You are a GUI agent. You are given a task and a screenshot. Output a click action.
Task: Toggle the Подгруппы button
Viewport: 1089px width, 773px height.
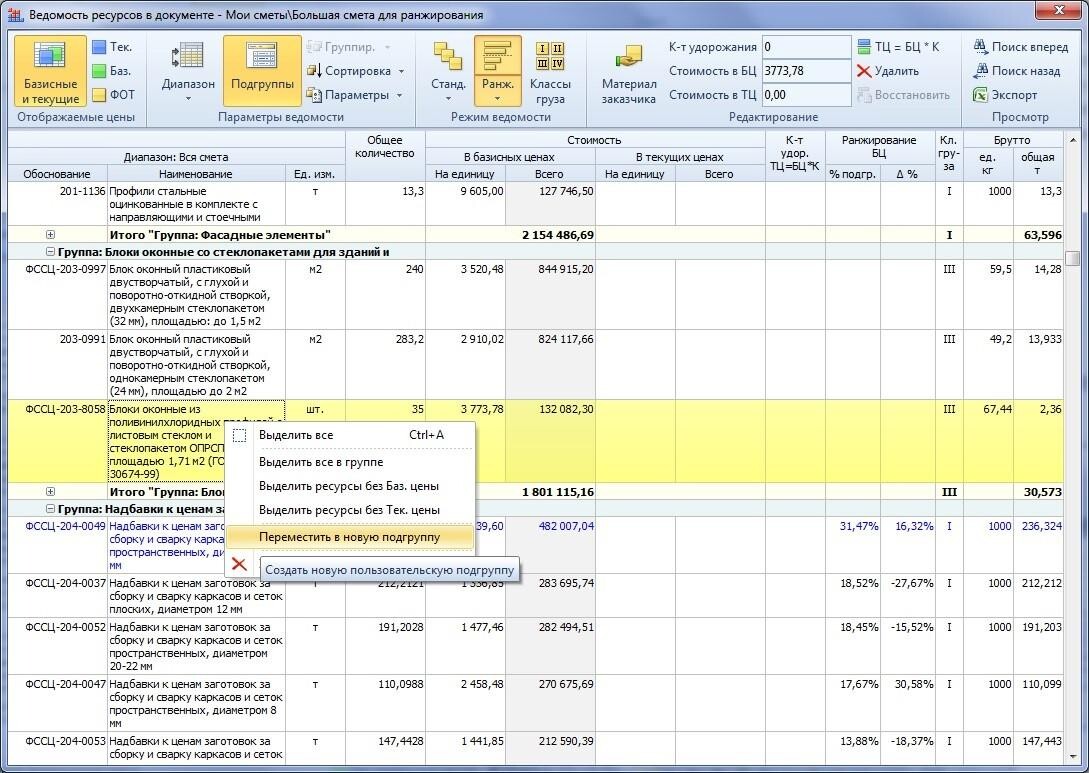click(262, 72)
